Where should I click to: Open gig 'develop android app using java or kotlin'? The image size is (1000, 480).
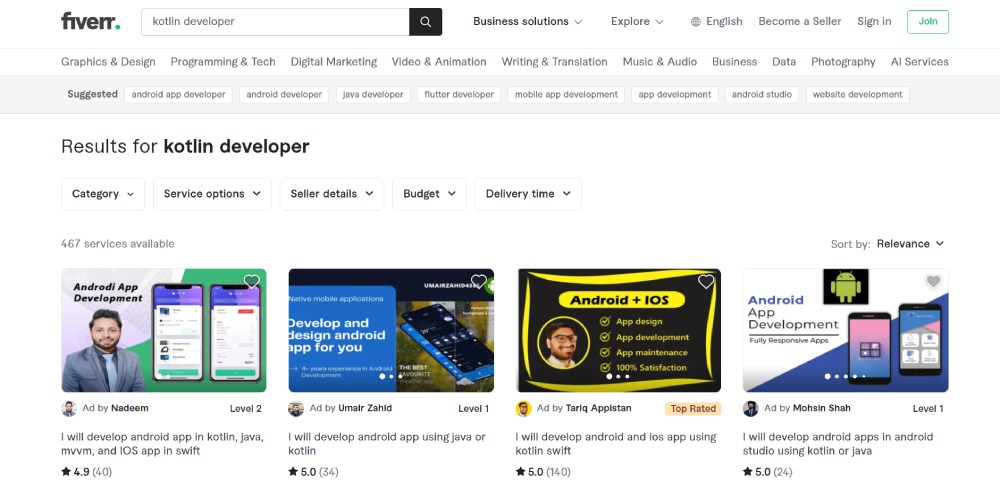coord(386,444)
